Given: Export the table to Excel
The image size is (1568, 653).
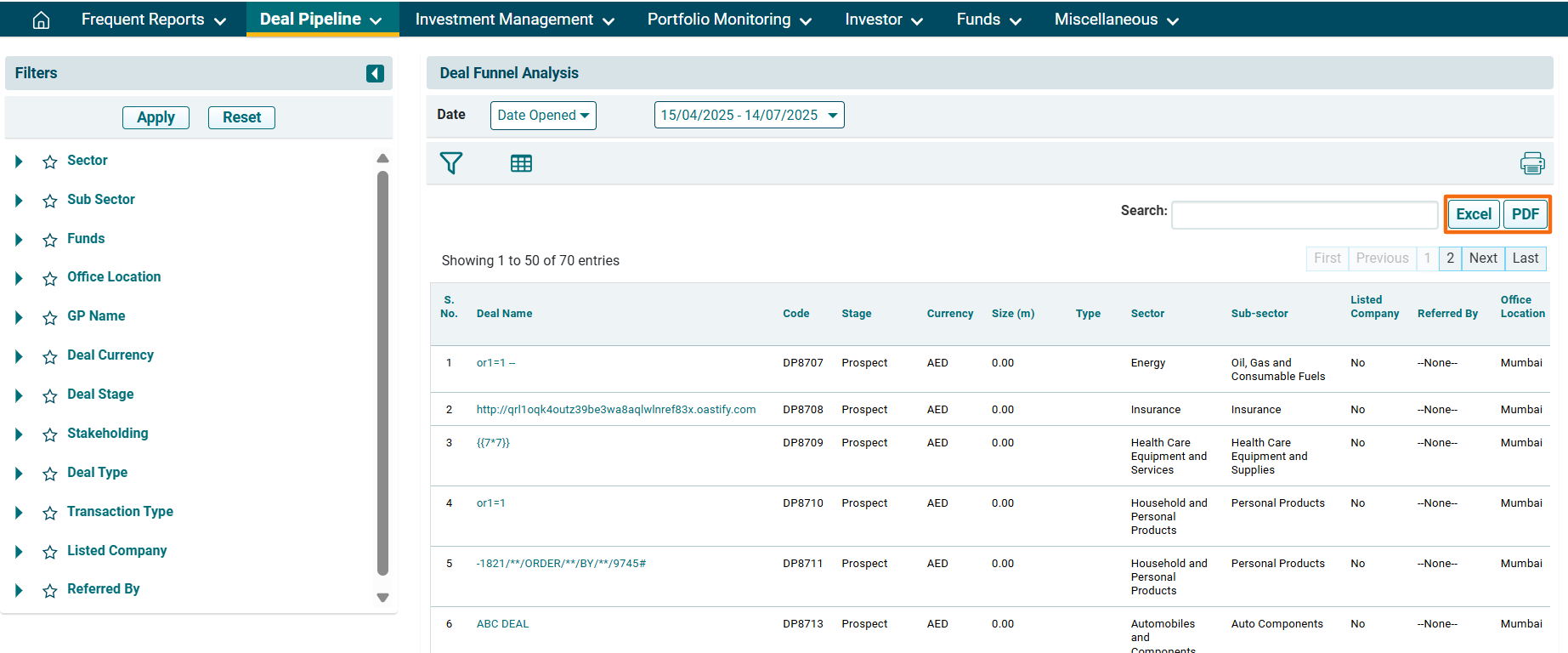Looking at the screenshot, I should (x=1473, y=214).
